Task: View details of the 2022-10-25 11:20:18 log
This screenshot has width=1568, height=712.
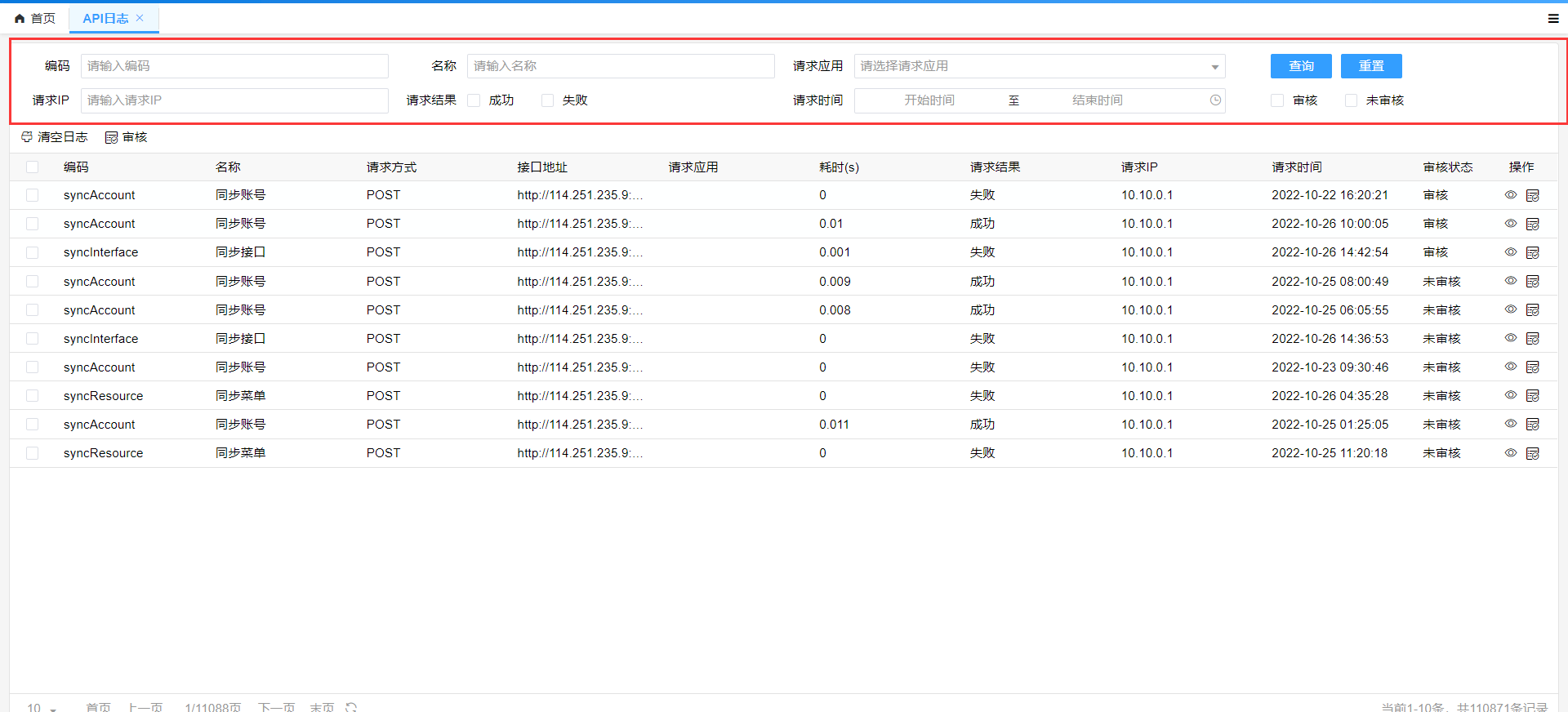Action: tap(1511, 452)
